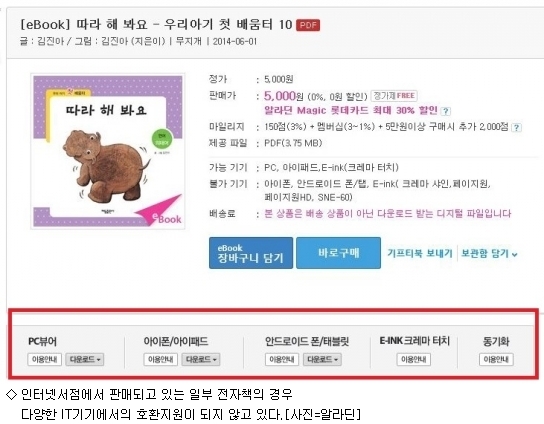Click the 바로구매 button
This screenshot has height=424, width=544.
tap(338, 253)
